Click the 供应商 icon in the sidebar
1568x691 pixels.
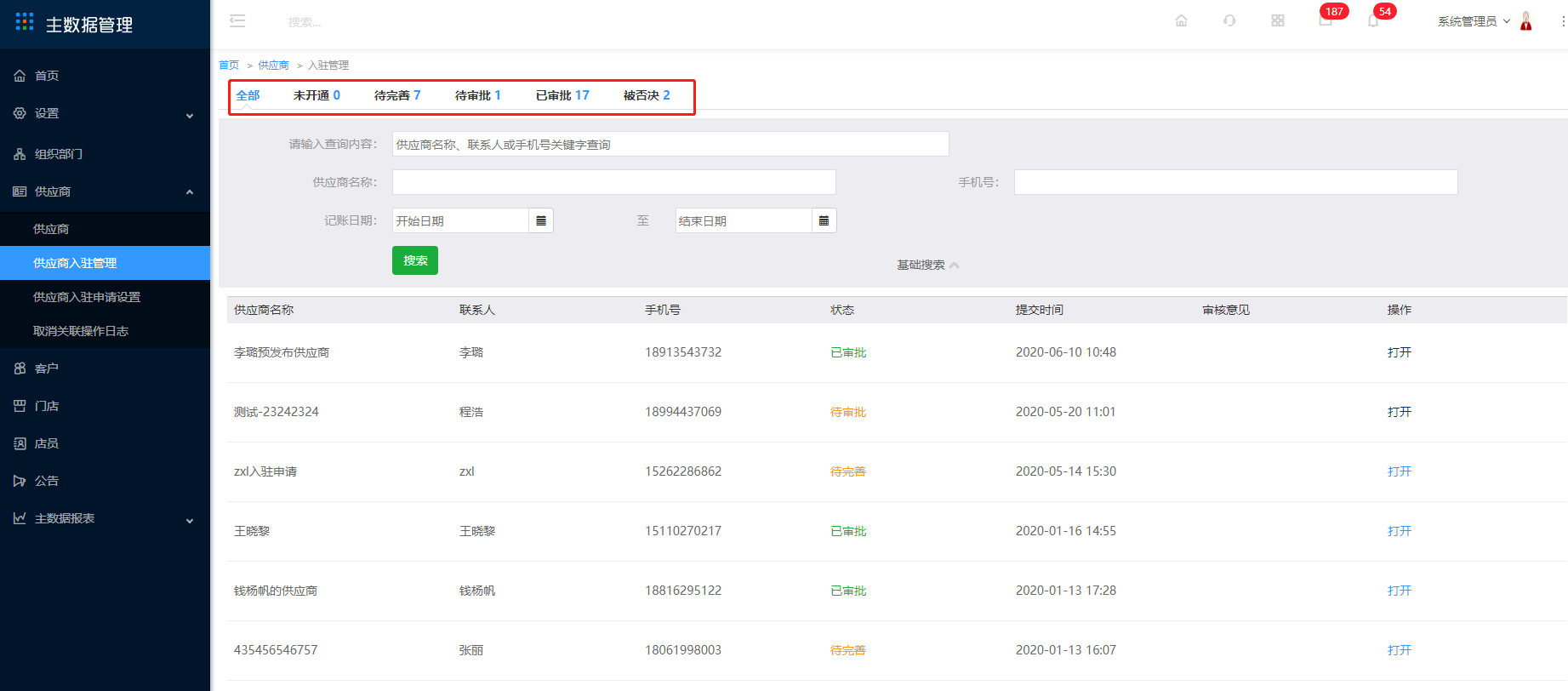20,191
